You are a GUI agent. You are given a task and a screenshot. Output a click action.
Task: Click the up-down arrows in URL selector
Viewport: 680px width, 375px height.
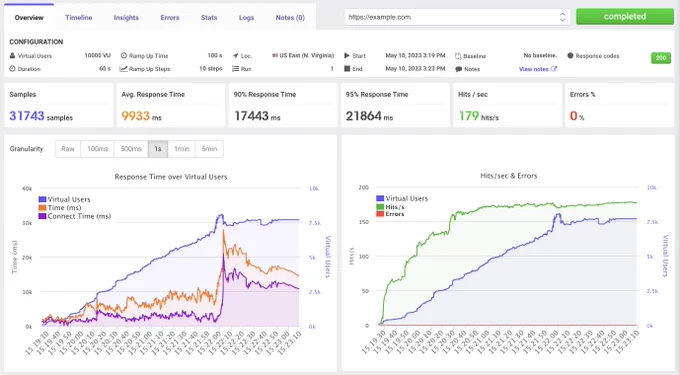tap(562, 17)
